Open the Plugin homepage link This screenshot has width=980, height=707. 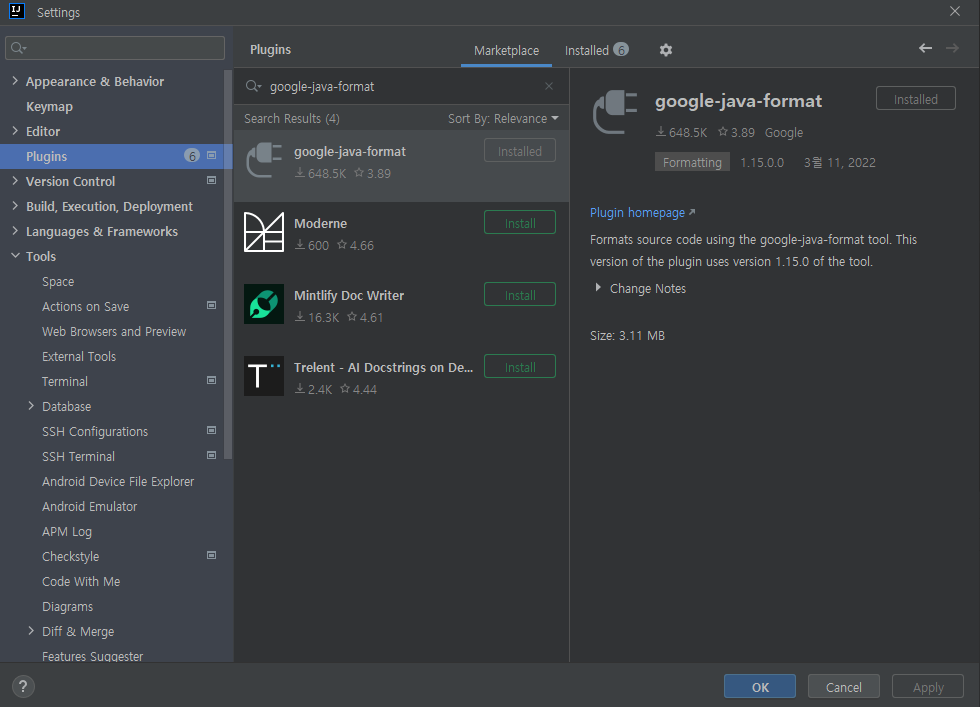click(637, 212)
